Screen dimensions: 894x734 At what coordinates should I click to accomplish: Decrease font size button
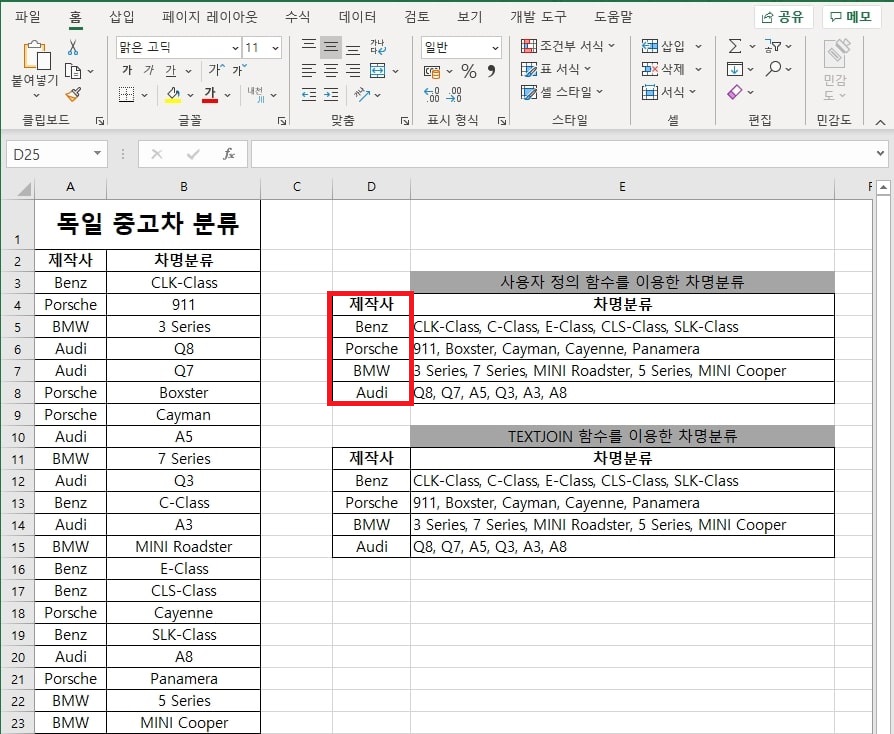pos(239,70)
